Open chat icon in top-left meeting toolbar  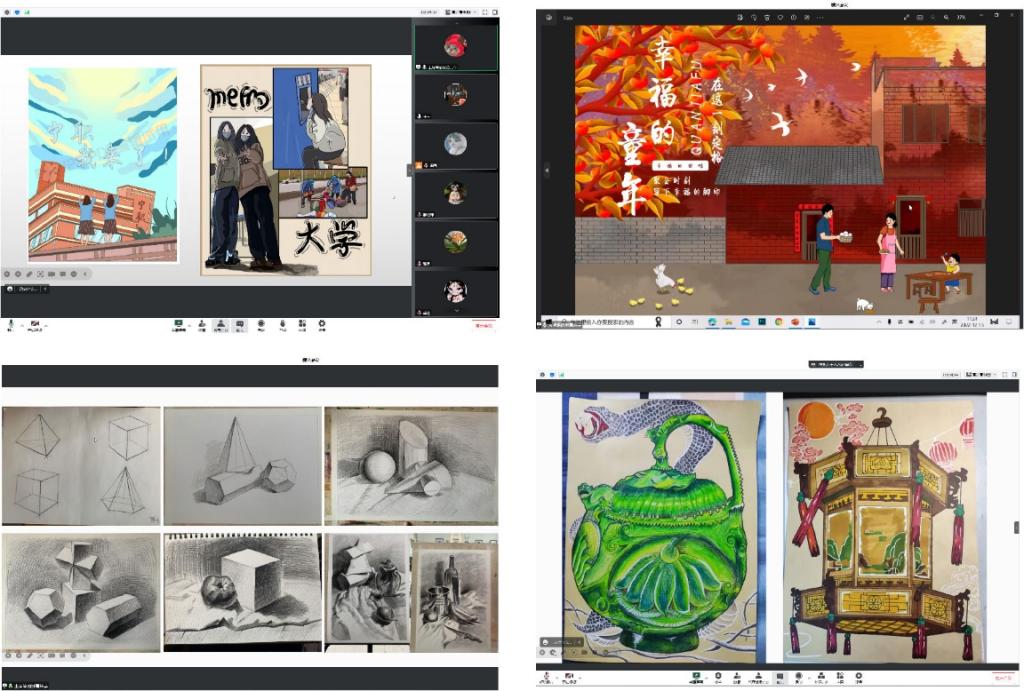point(240,324)
